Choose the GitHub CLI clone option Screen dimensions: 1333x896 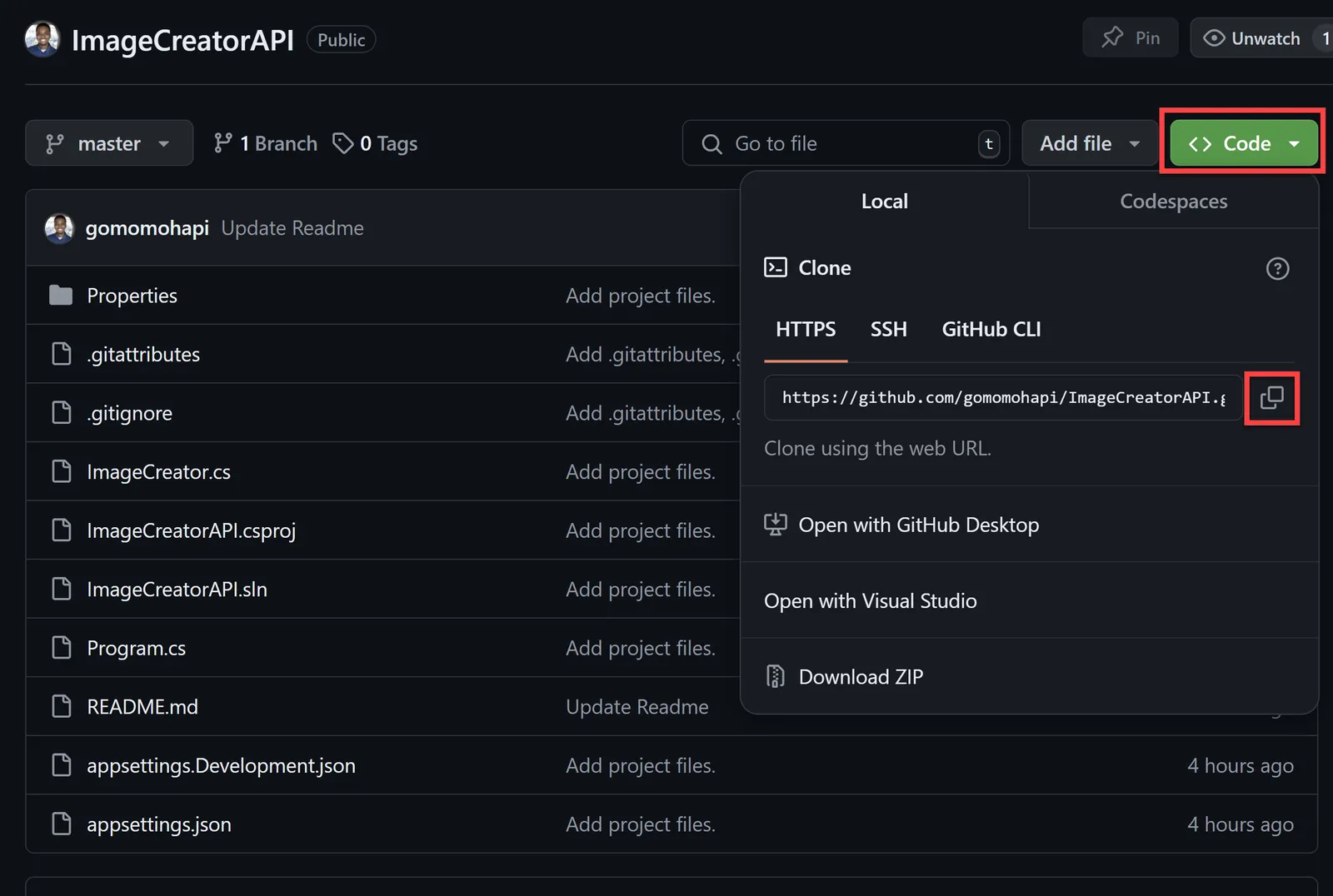(x=991, y=330)
